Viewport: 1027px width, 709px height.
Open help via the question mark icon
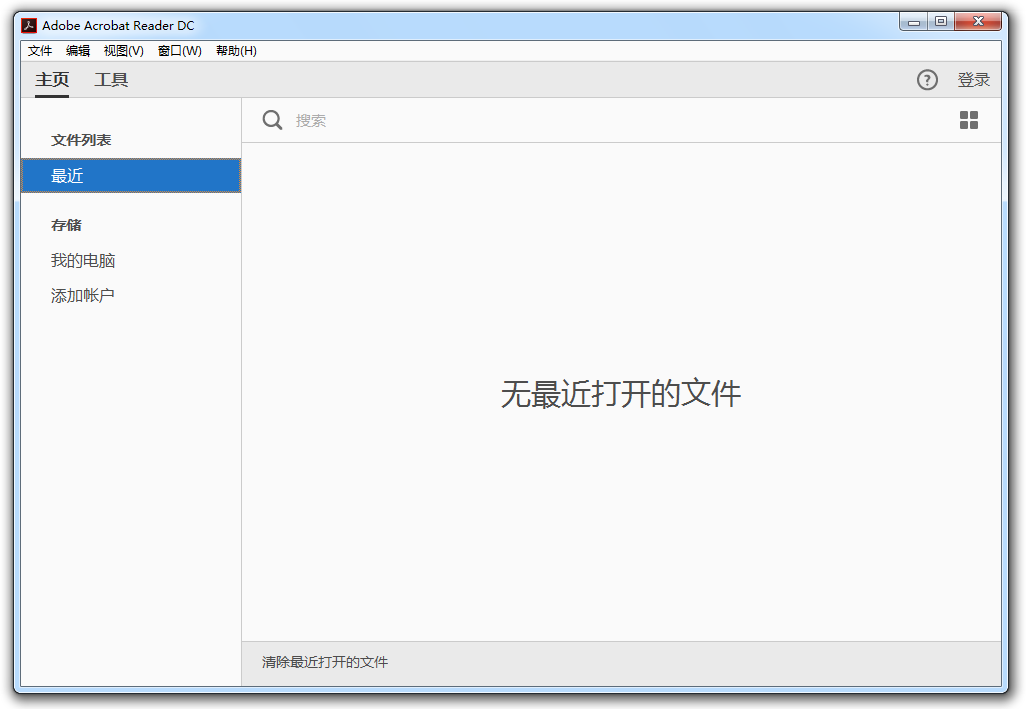[927, 80]
